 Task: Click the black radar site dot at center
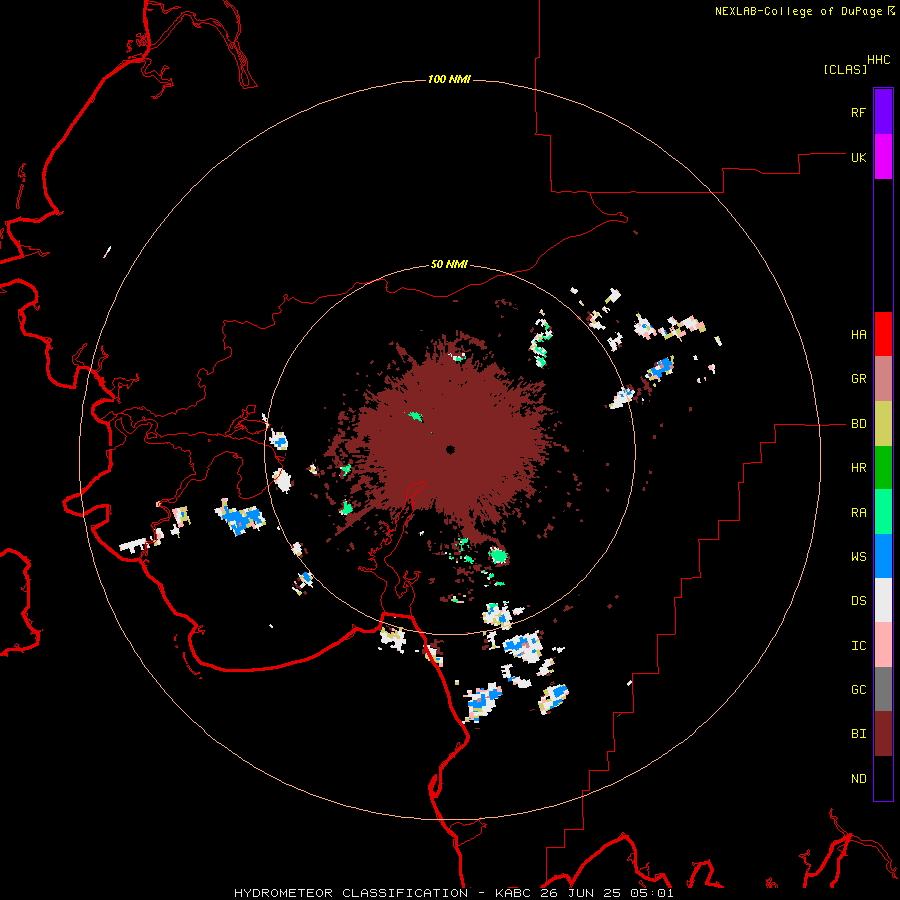pyautogui.click(x=450, y=450)
